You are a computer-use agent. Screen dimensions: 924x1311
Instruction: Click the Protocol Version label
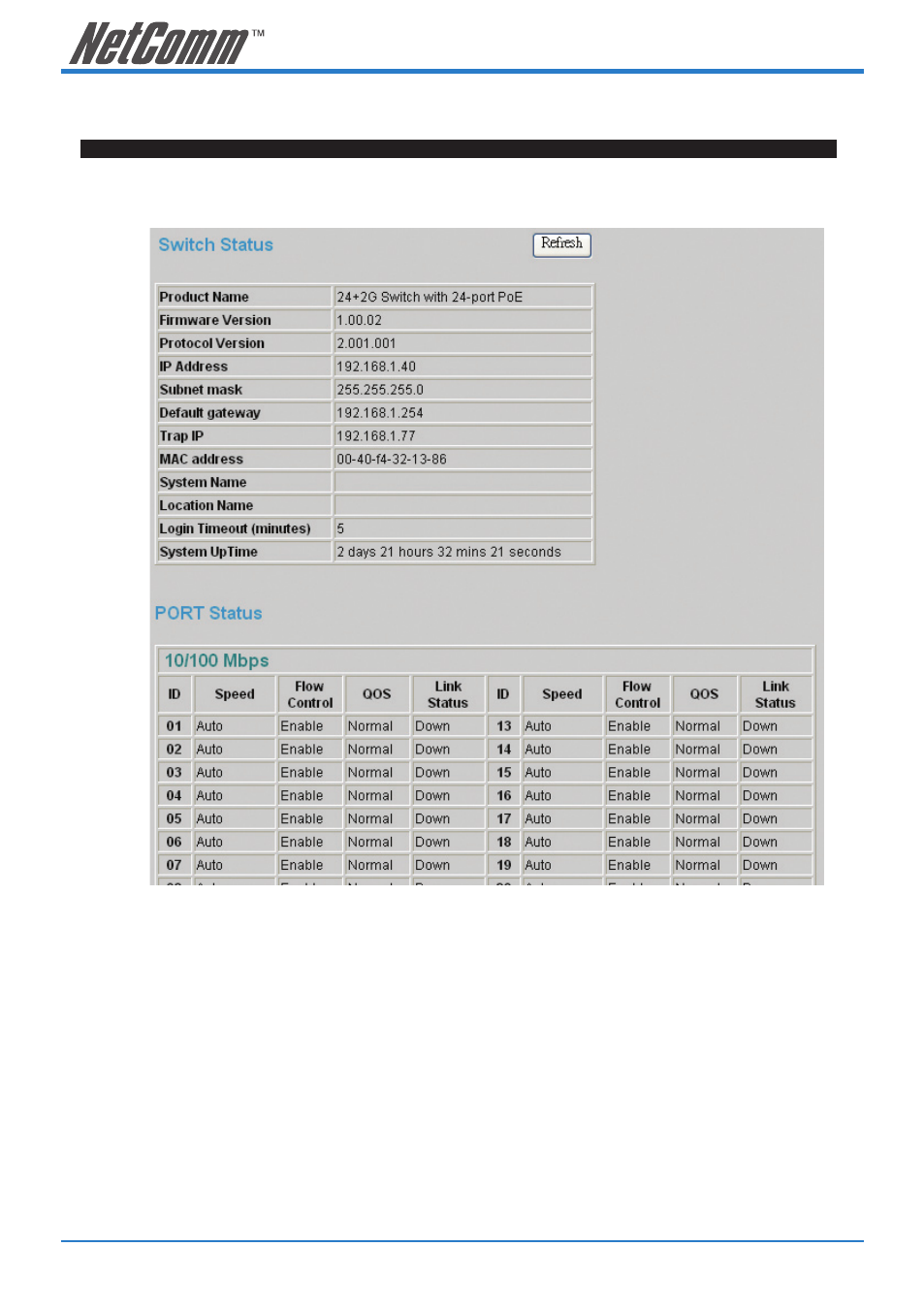click(211, 343)
